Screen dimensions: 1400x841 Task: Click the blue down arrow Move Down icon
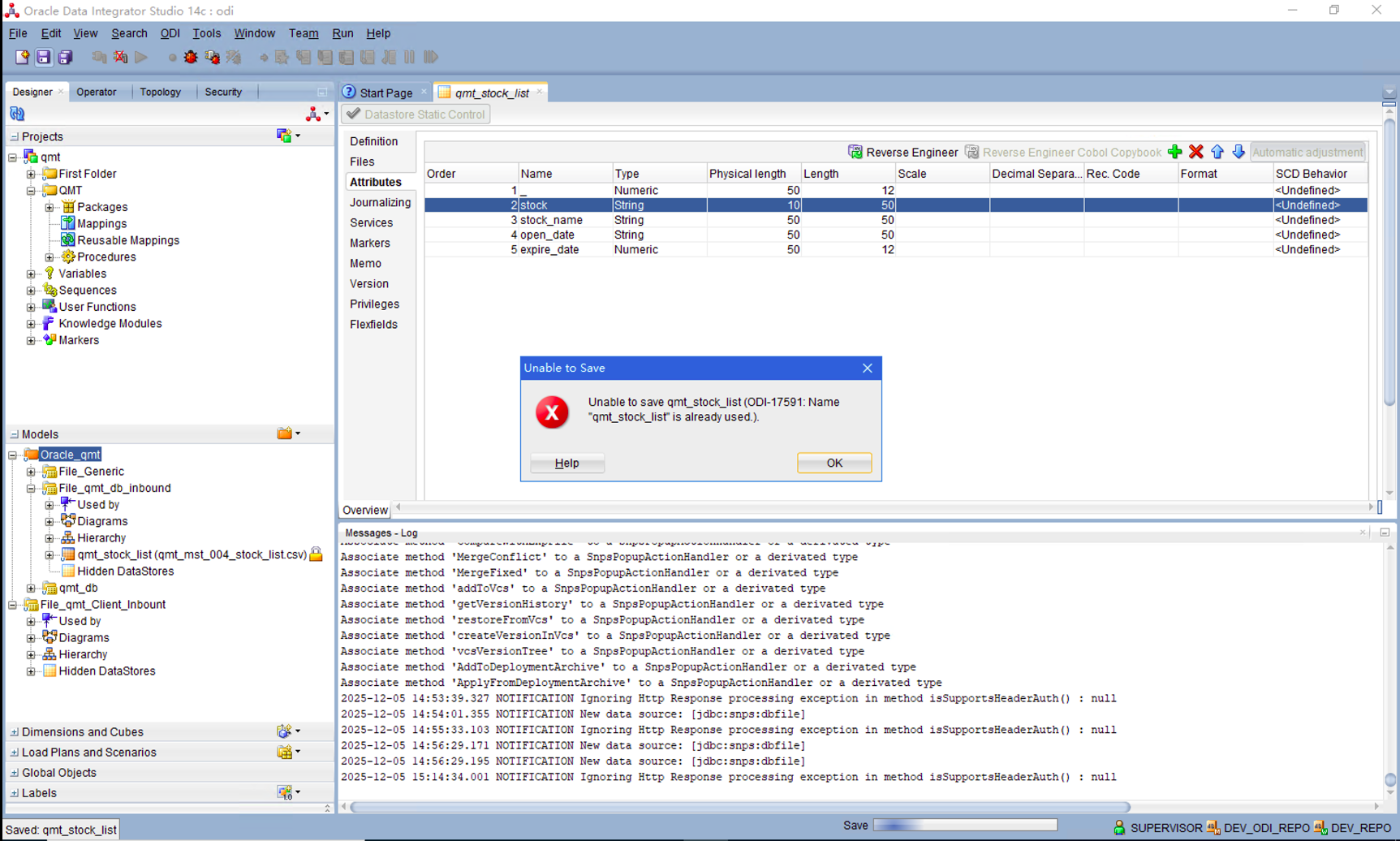[x=1238, y=152]
